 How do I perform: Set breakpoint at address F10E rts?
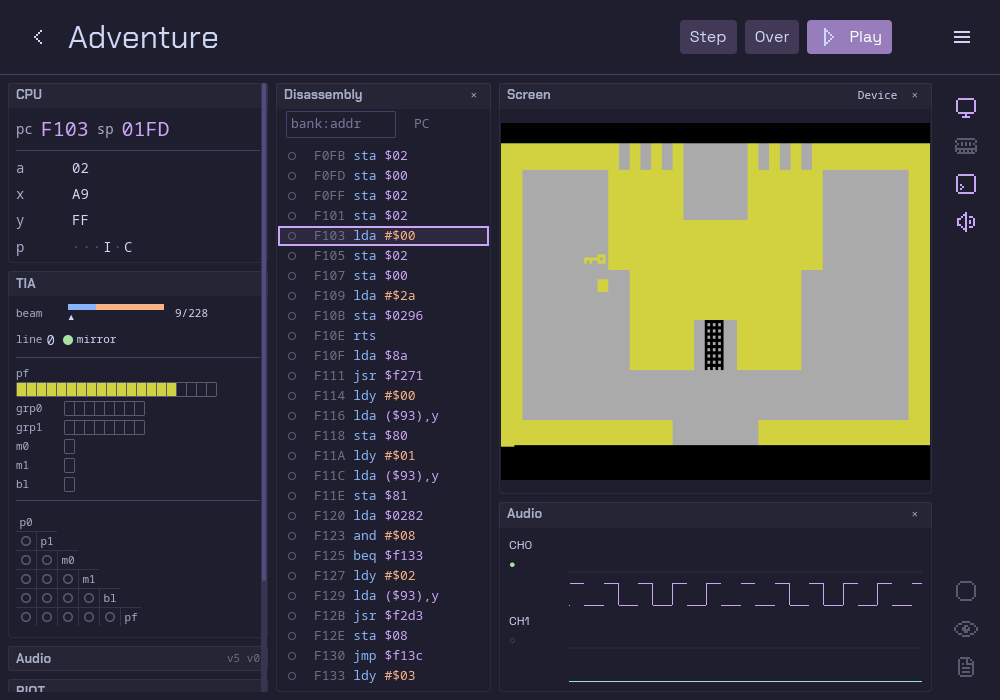click(291, 336)
